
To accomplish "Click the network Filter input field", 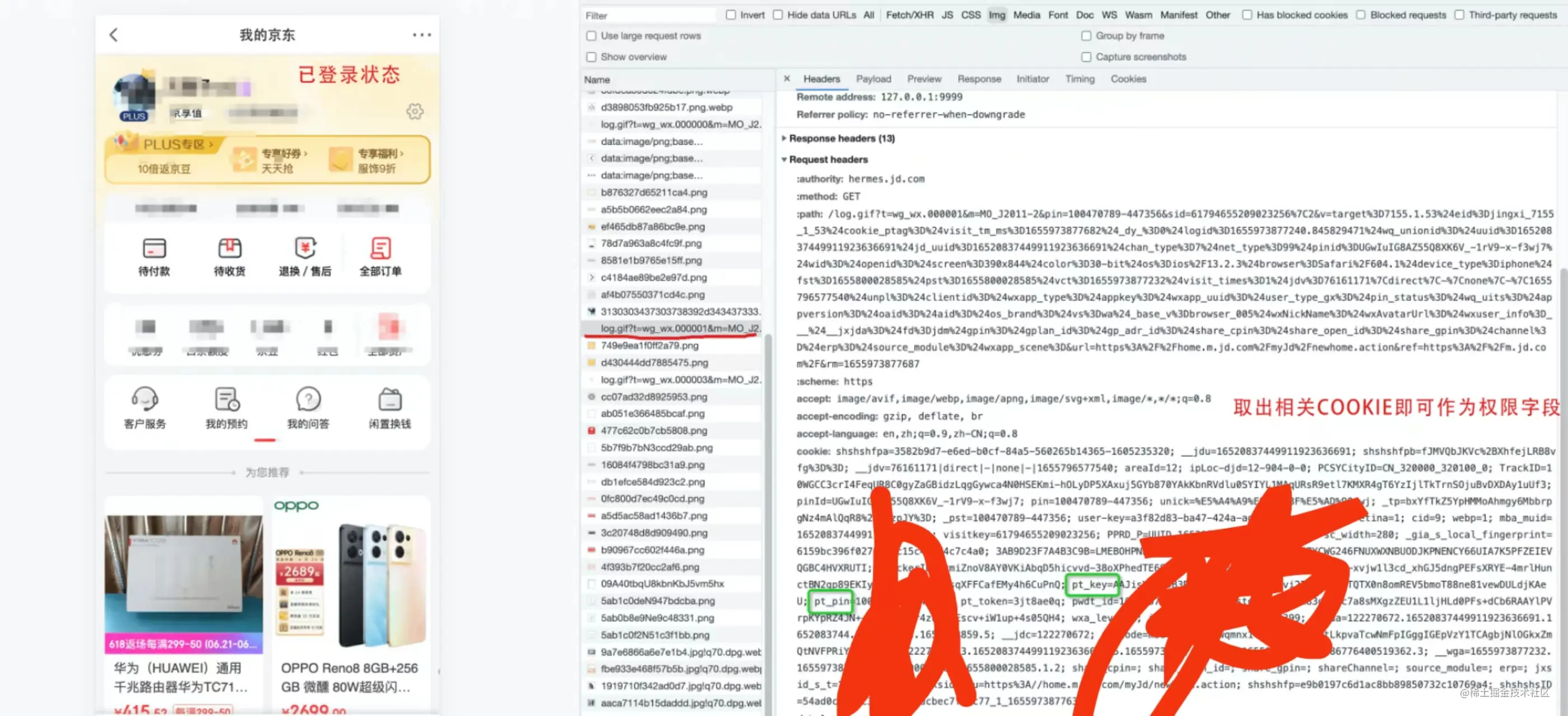I will tap(649, 15).
